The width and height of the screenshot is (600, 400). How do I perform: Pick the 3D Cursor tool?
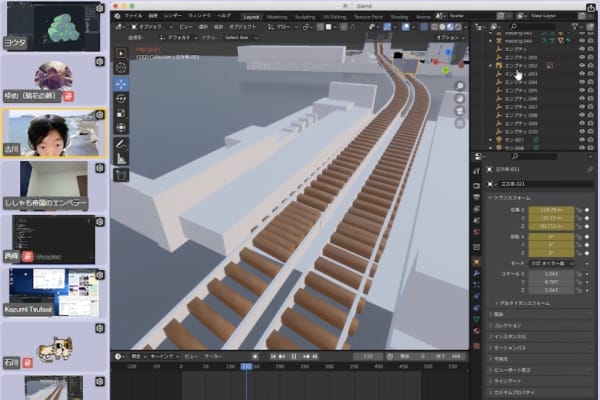point(122,67)
